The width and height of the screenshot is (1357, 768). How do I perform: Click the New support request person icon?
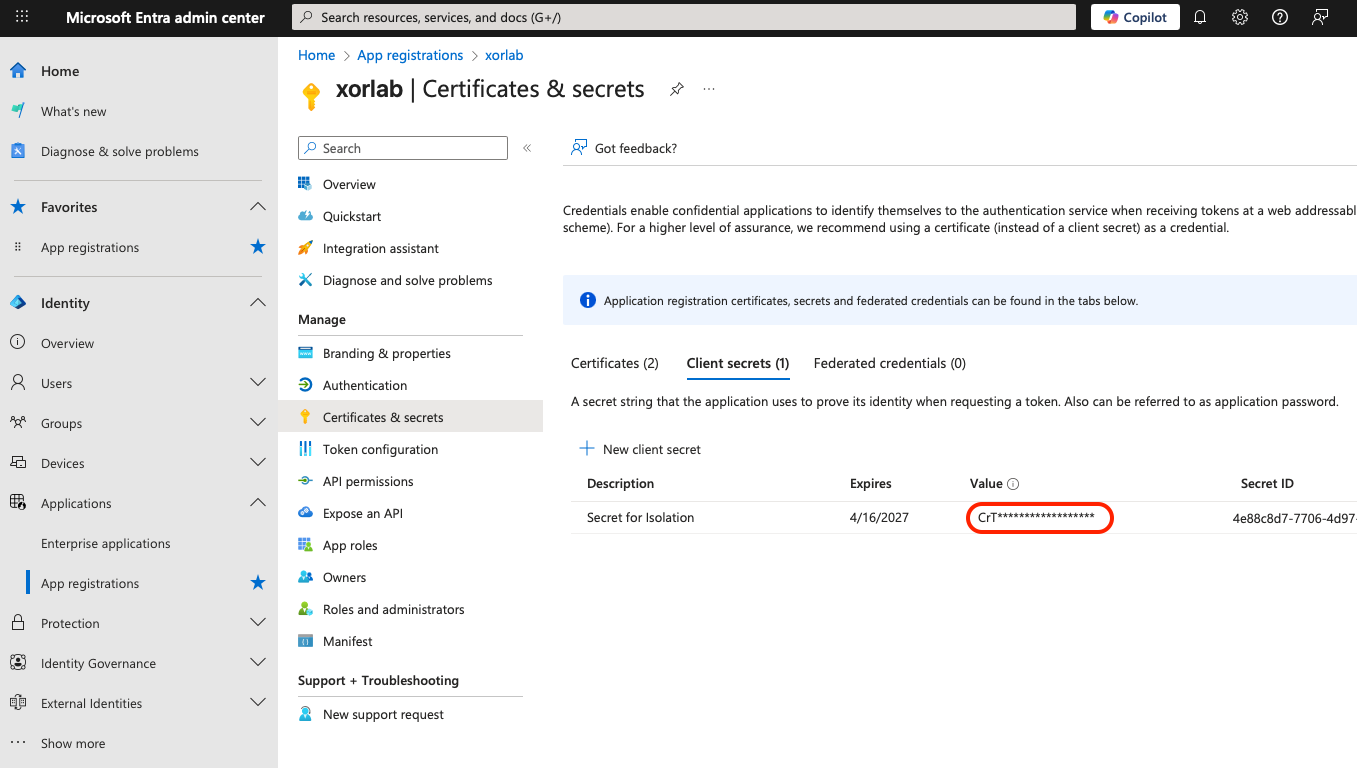pyautogui.click(x=306, y=714)
